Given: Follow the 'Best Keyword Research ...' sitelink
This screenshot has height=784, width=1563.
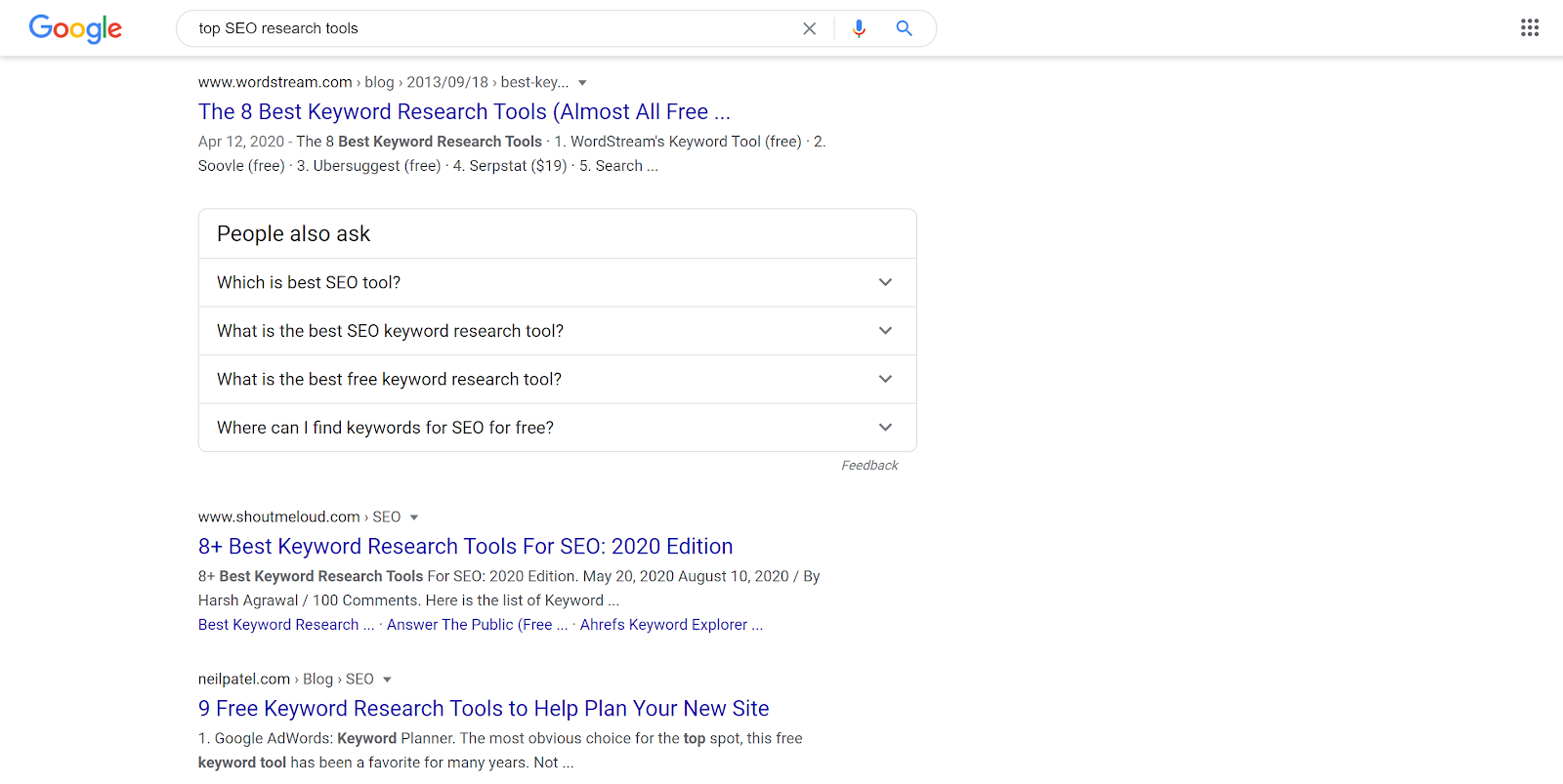Looking at the screenshot, I should [x=286, y=625].
